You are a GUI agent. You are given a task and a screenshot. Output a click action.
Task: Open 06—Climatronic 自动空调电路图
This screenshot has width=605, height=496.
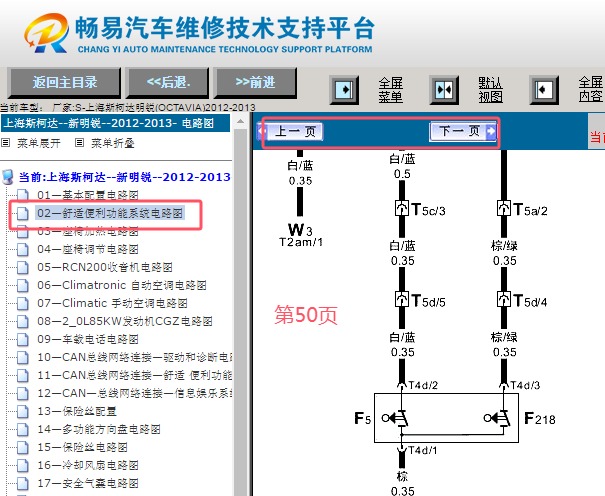tap(122, 285)
